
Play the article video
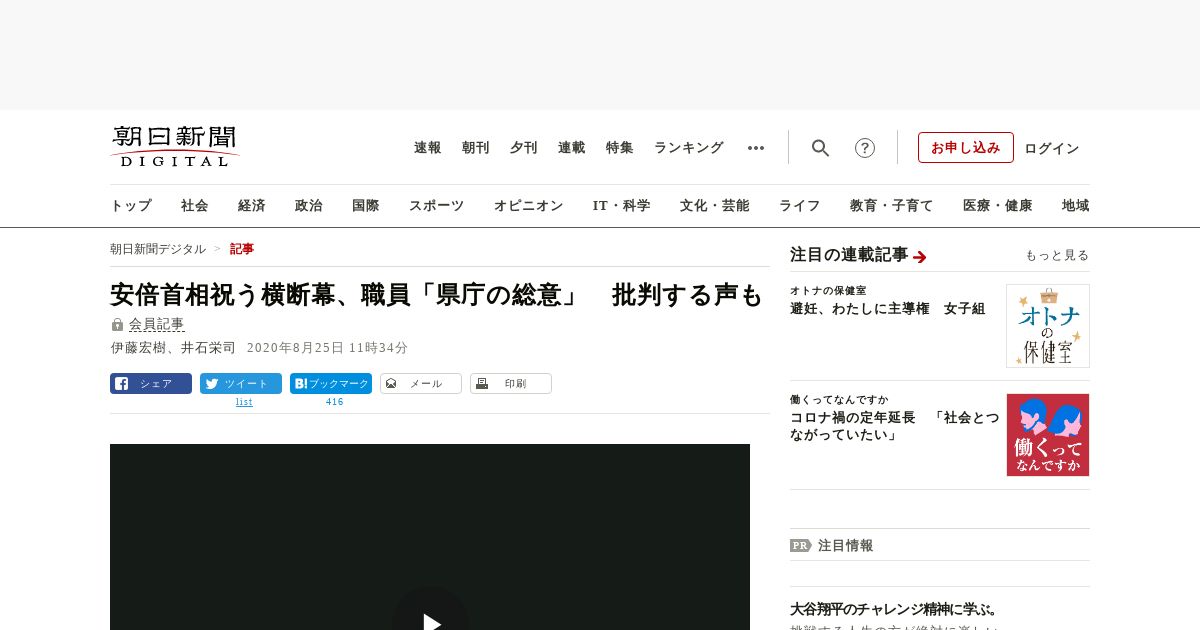430,622
